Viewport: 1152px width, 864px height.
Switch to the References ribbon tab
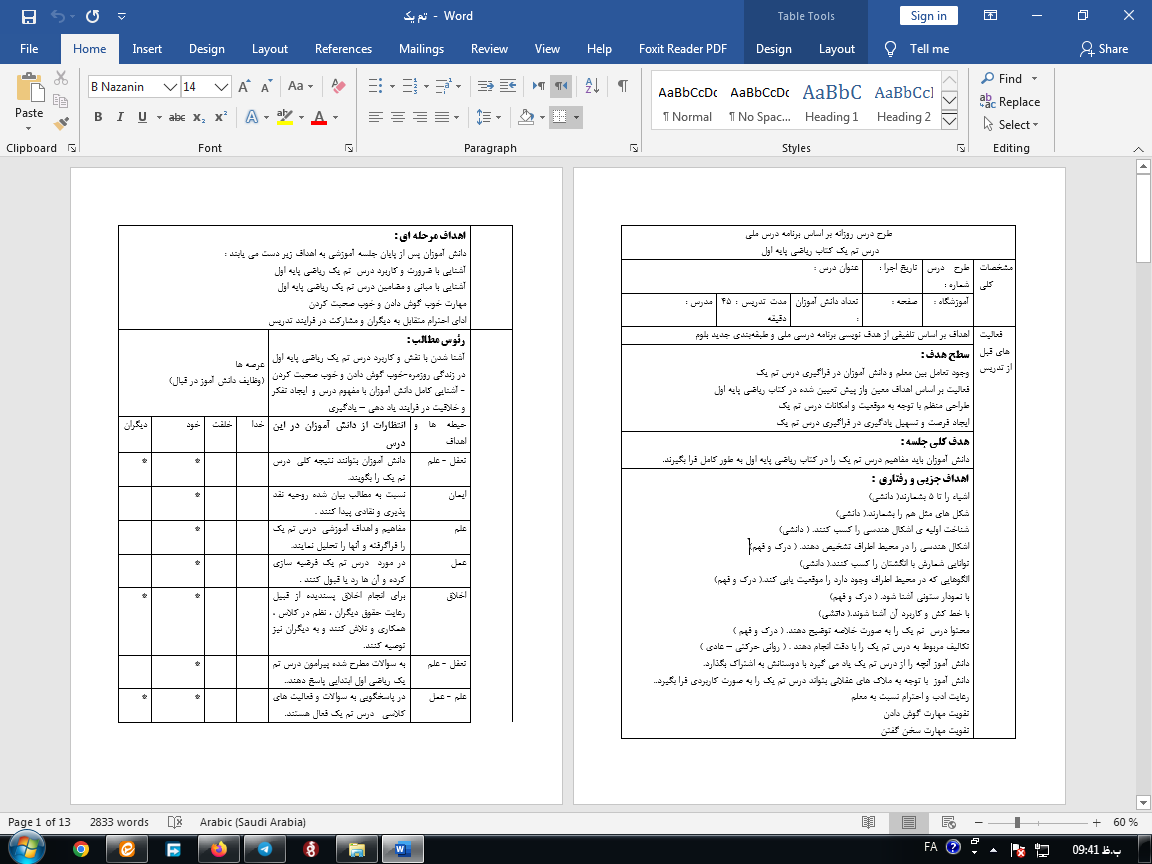point(343,49)
